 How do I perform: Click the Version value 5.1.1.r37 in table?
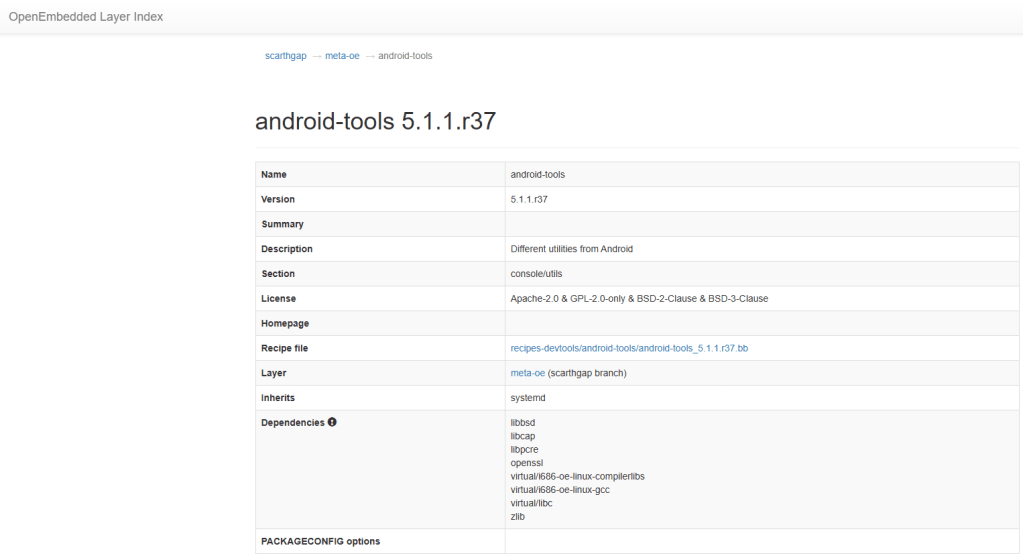click(528, 199)
